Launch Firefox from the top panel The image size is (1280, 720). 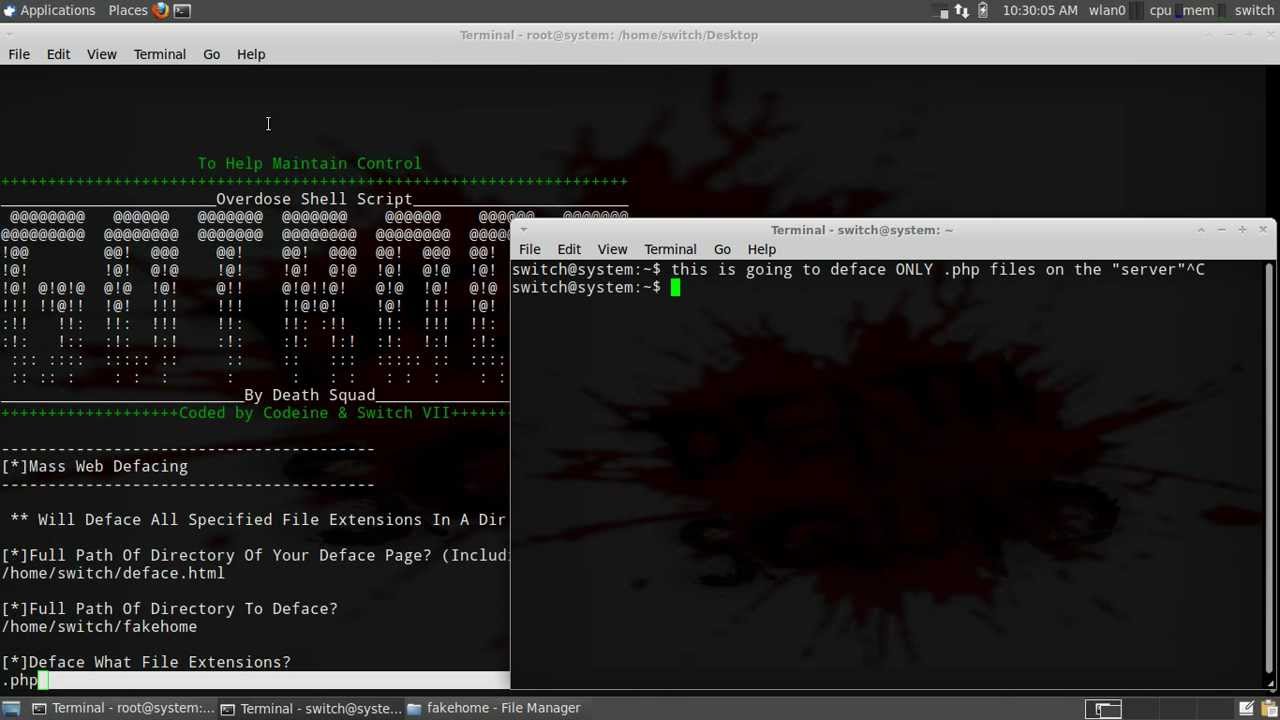[x=161, y=10]
